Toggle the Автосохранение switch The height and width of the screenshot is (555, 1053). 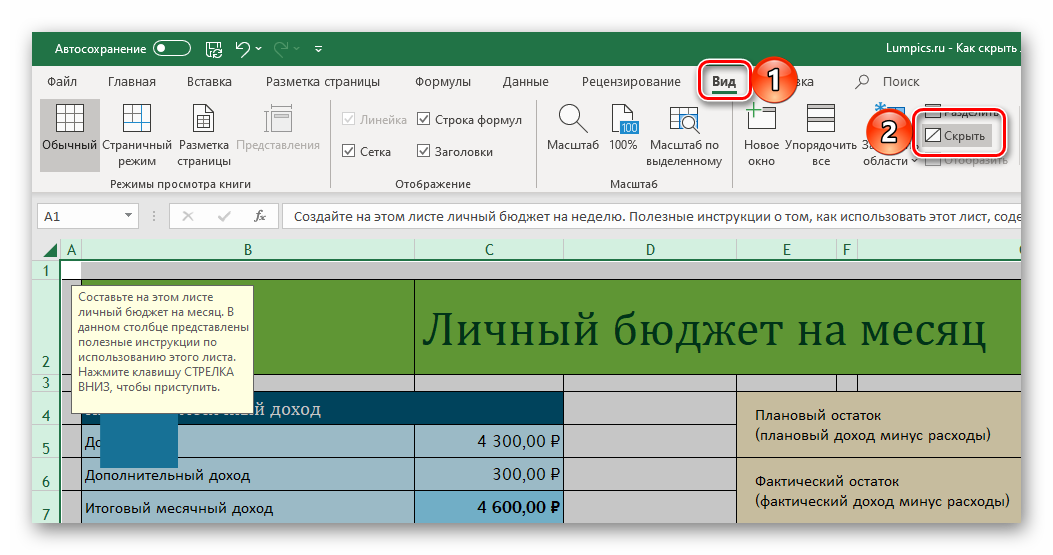point(171,47)
